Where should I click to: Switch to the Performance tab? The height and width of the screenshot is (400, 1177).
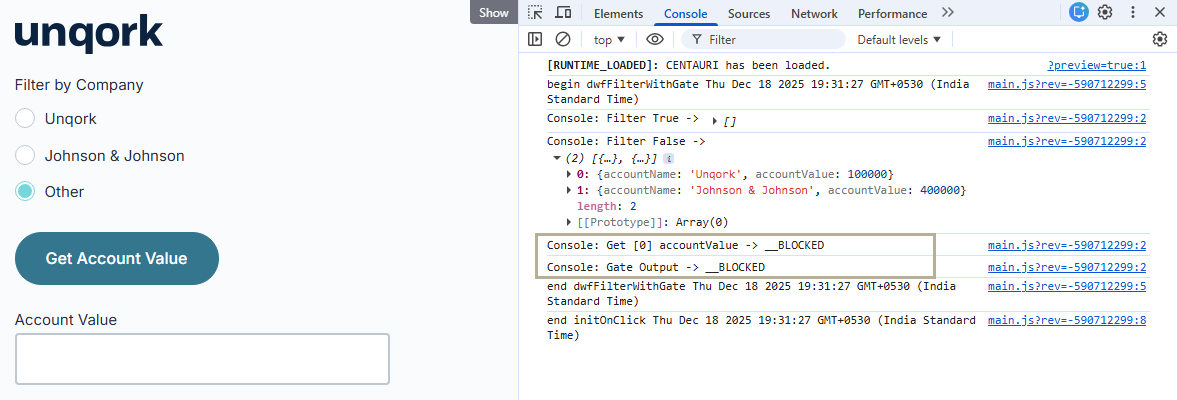tap(893, 14)
